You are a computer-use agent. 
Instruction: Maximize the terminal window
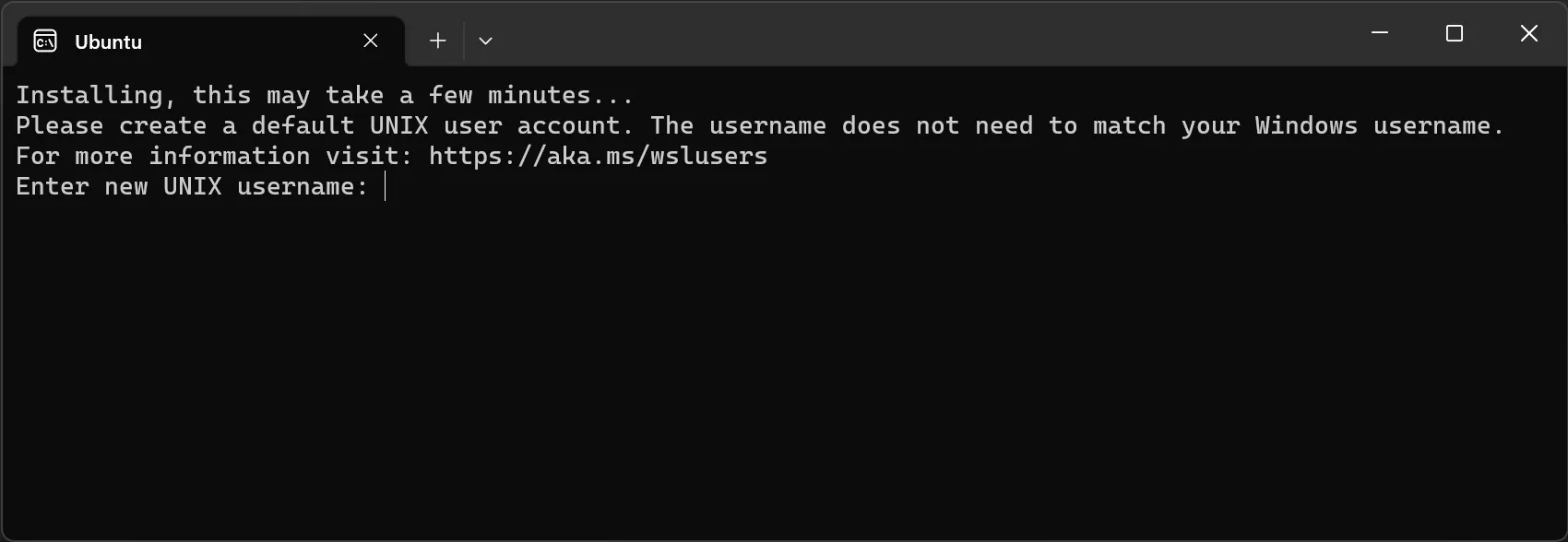point(1455,33)
